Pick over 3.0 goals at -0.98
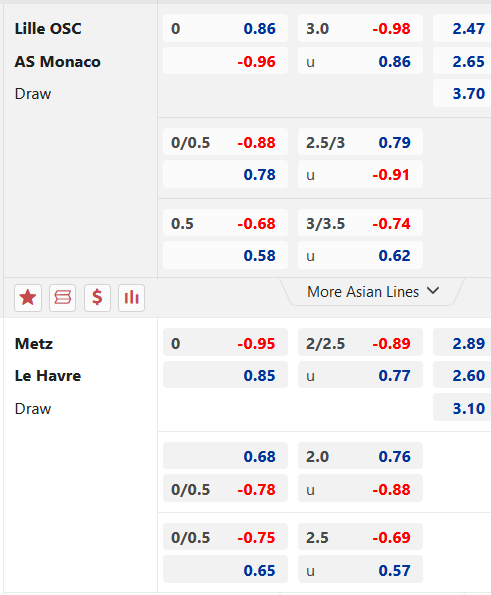Viewport: 491px width, 595px height. [360, 28]
